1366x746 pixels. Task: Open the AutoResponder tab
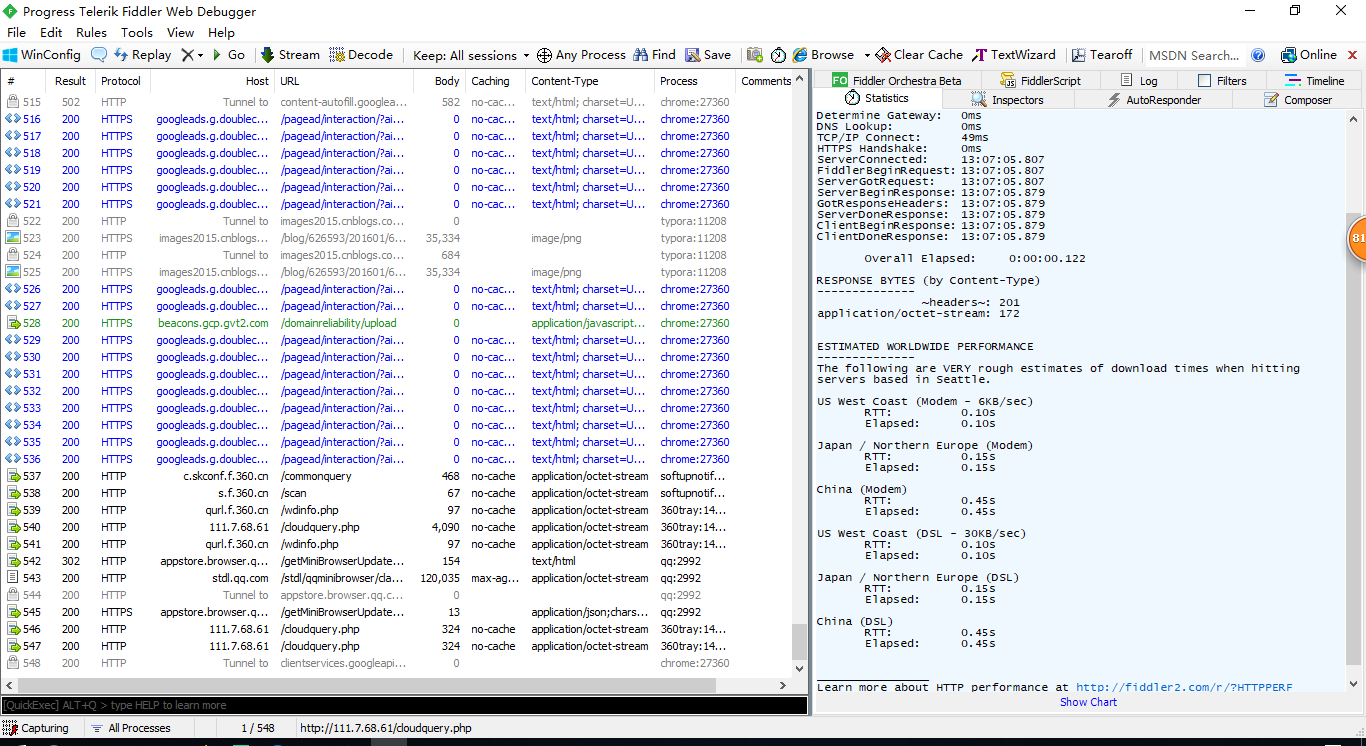pos(1155,100)
